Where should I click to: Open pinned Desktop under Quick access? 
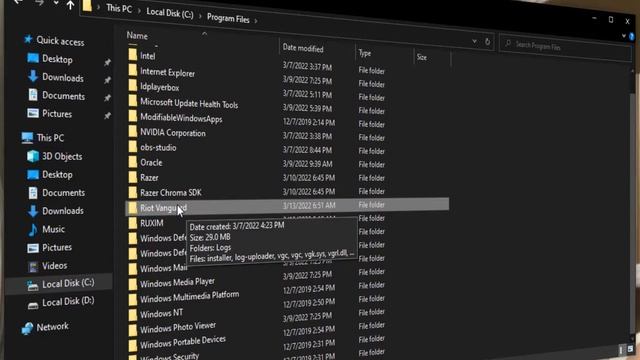[x=57, y=60]
